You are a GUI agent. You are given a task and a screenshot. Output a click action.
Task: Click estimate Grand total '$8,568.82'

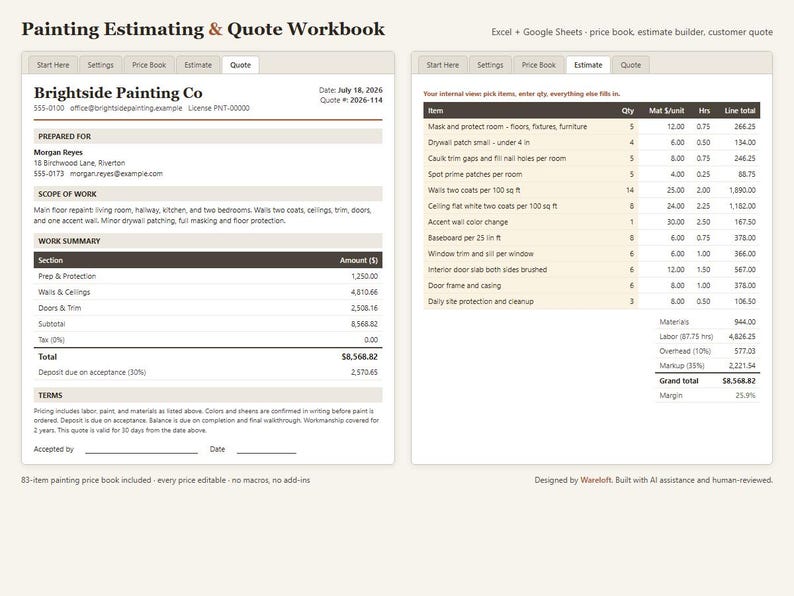click(739, 381)
